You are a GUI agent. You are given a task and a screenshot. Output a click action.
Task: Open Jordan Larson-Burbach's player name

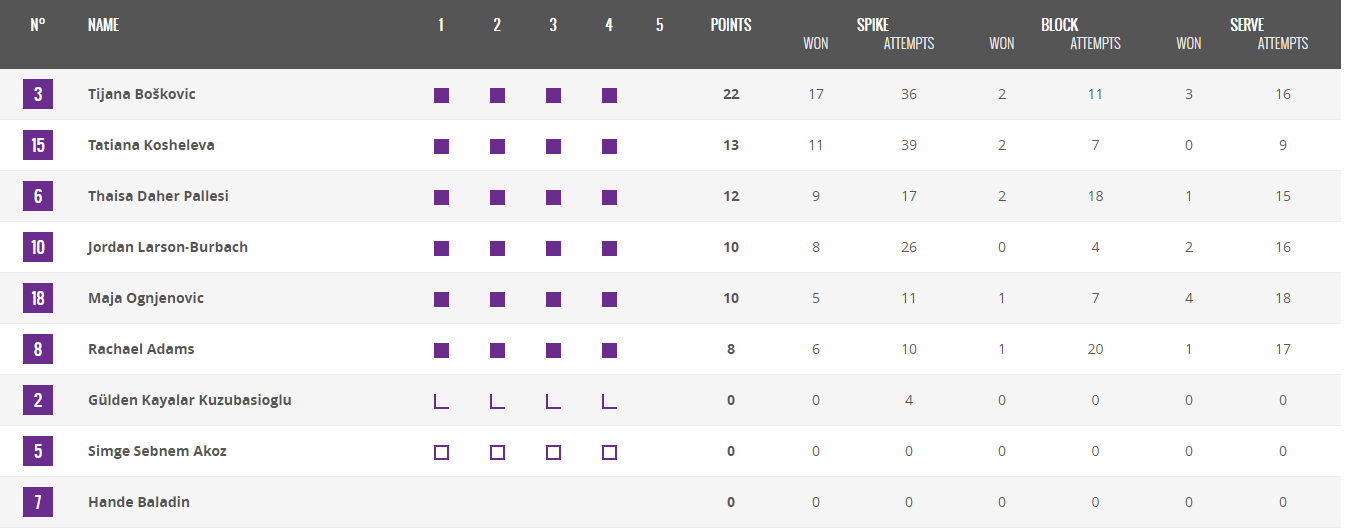[x=168, y=247]
